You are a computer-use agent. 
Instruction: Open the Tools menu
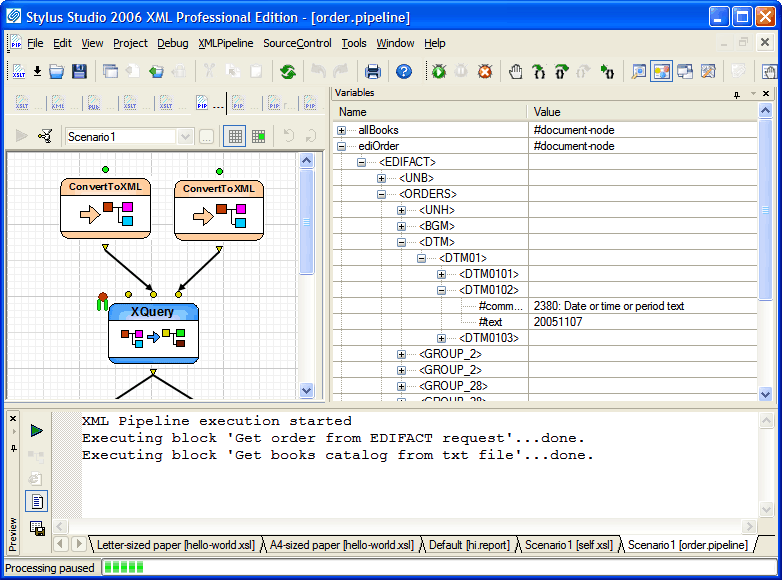point(354,43)
